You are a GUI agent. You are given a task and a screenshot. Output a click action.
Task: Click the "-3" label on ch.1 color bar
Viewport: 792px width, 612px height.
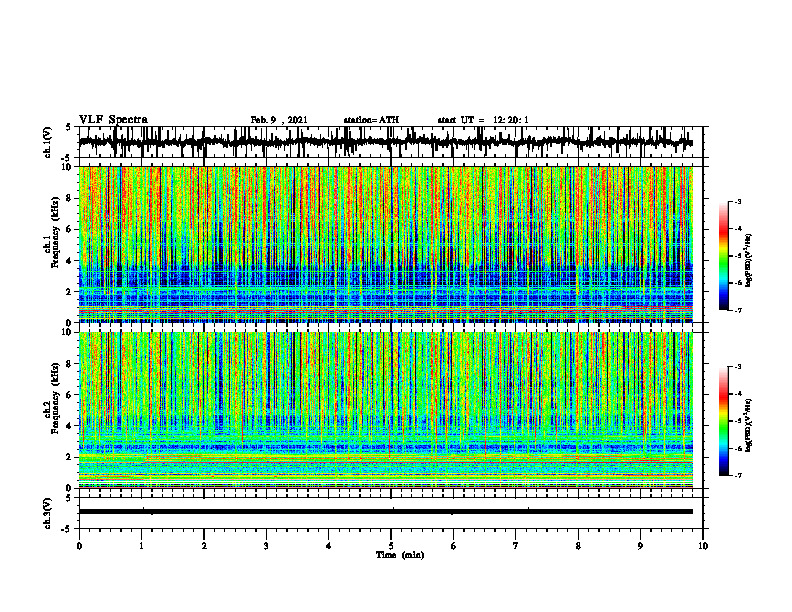(738, 202)
